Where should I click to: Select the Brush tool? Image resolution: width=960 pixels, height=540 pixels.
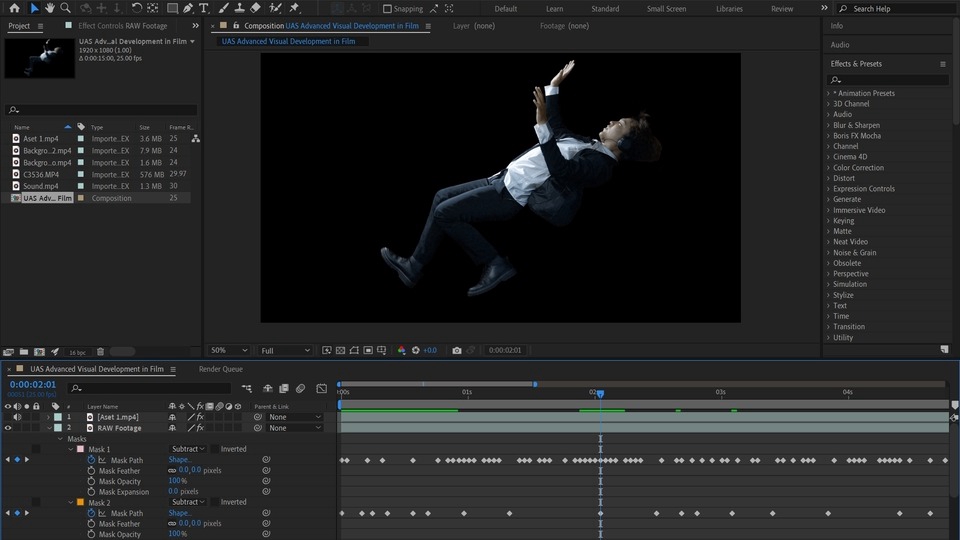[x=223, y=8]
